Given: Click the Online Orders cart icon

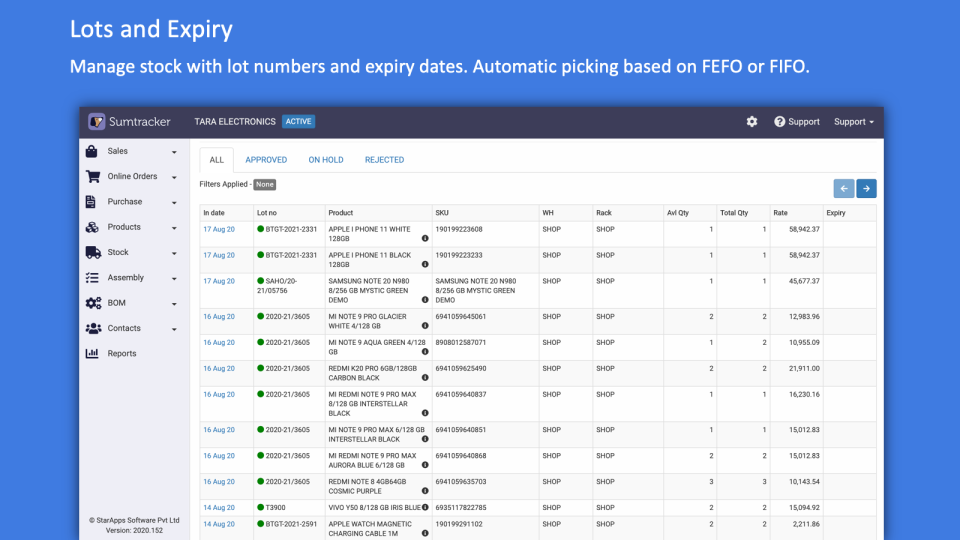Looking at the screenshot, I should pyautogui.click(x=93, y=176).
